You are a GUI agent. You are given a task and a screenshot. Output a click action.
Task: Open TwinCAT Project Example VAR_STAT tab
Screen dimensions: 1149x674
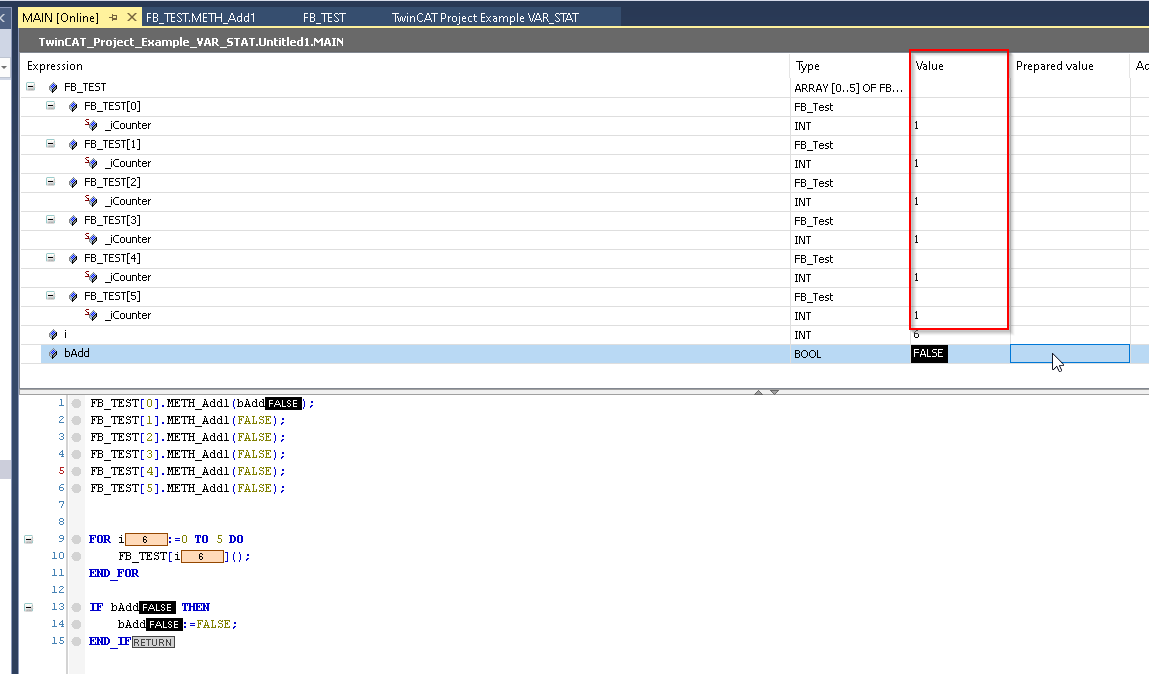pyautogui.click(x=485, y=18)
